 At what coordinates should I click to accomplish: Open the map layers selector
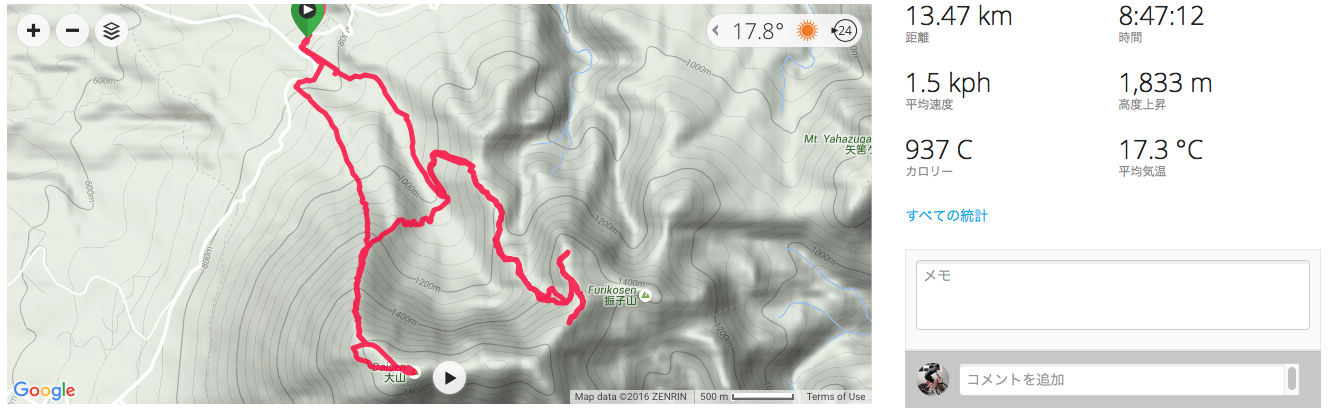(111, 30)
